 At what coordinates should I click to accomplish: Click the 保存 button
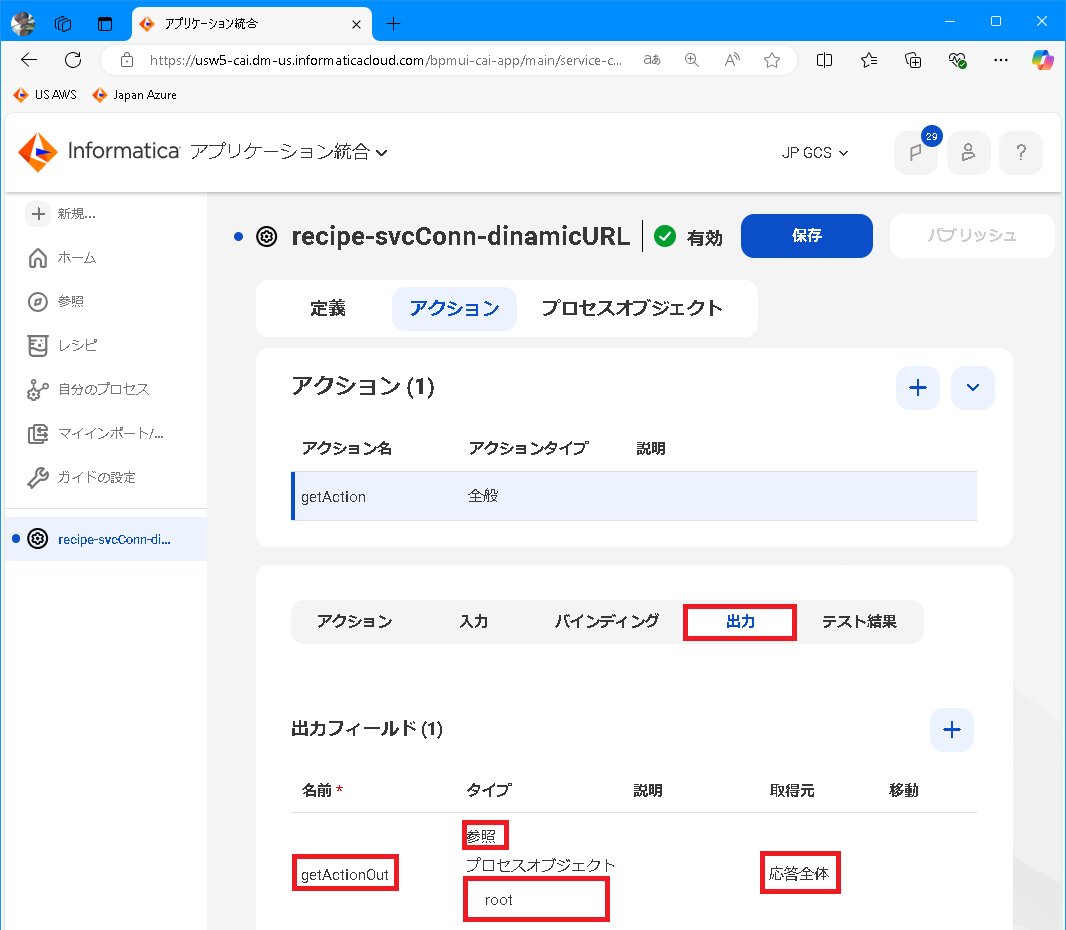806,236
